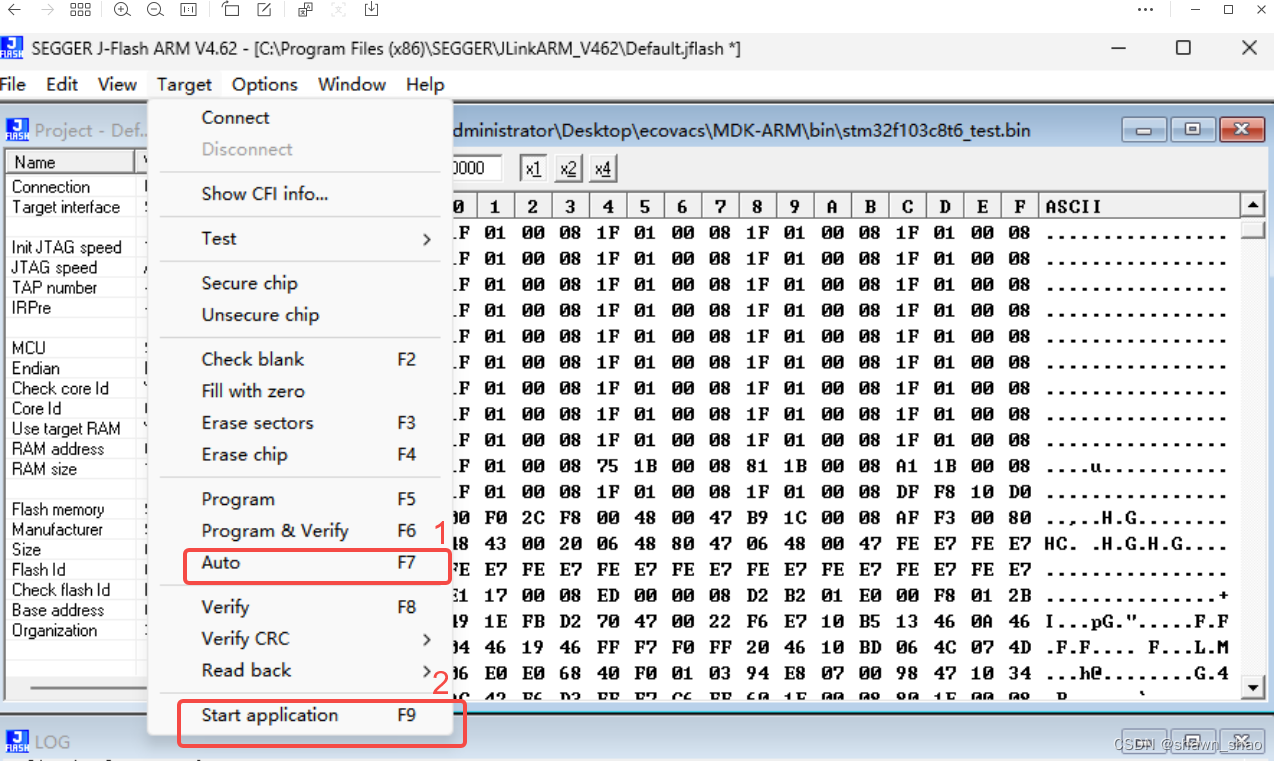
Task: Set the x4 display width button
Action: pos(602,169)
